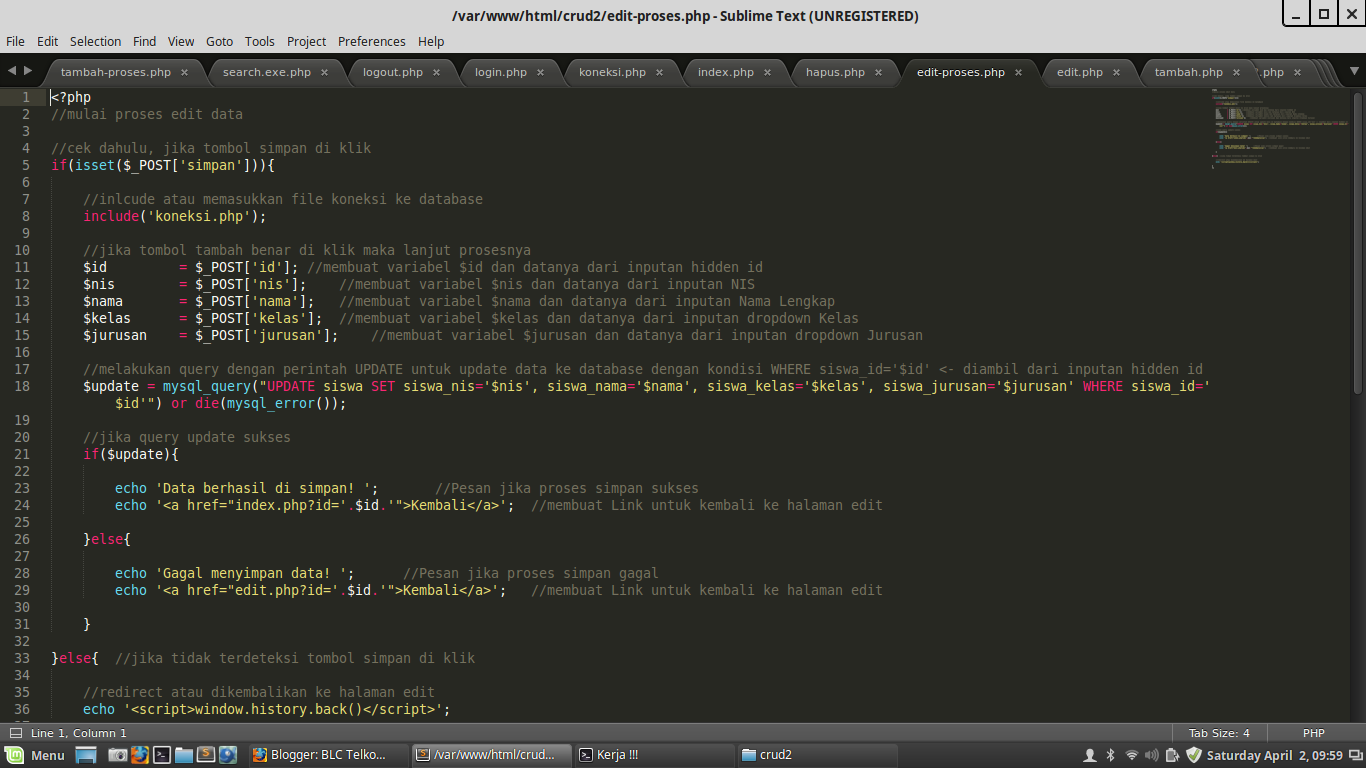This screenshot has width=1366, height=768.
Task: Launch Firefox from the taskbar launcher
Action: (139, 755)
